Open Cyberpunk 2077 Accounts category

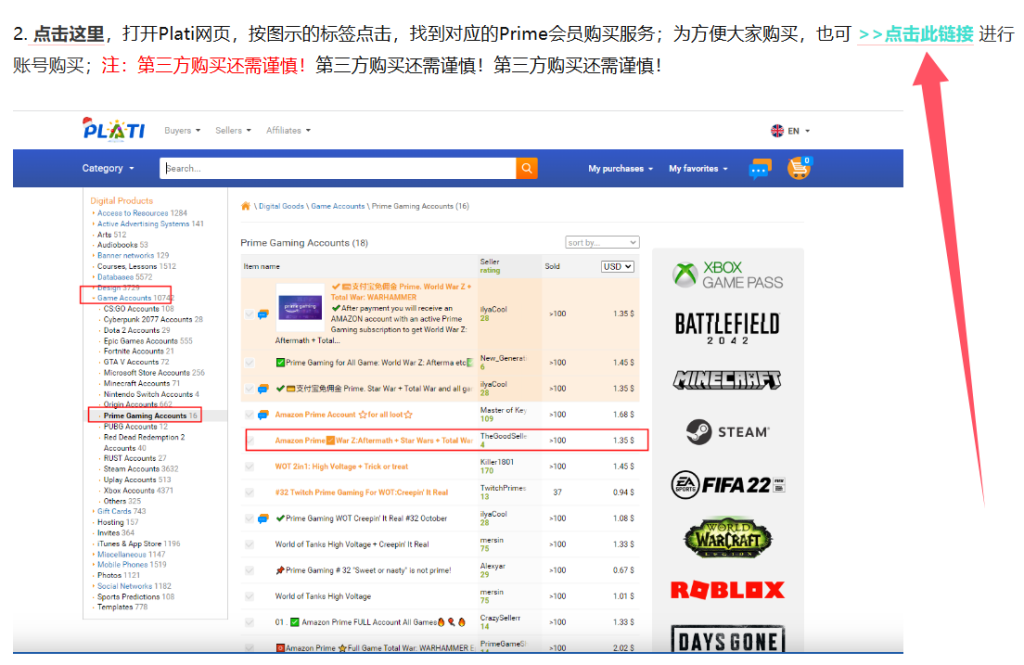coord(148,319)
